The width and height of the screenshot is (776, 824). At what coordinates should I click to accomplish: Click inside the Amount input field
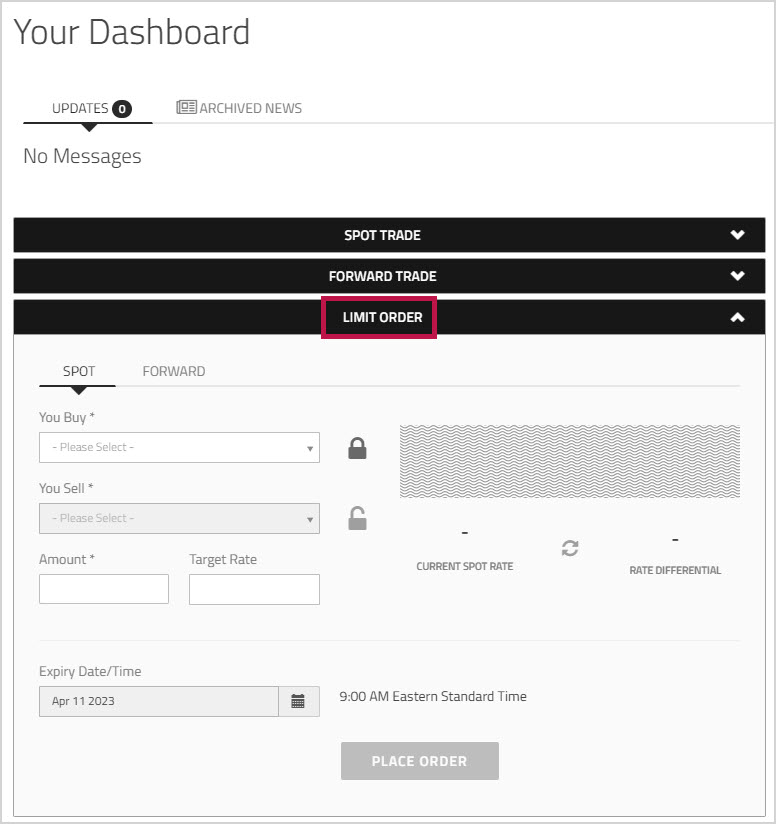pyautogui.click(x=103, y=589)
